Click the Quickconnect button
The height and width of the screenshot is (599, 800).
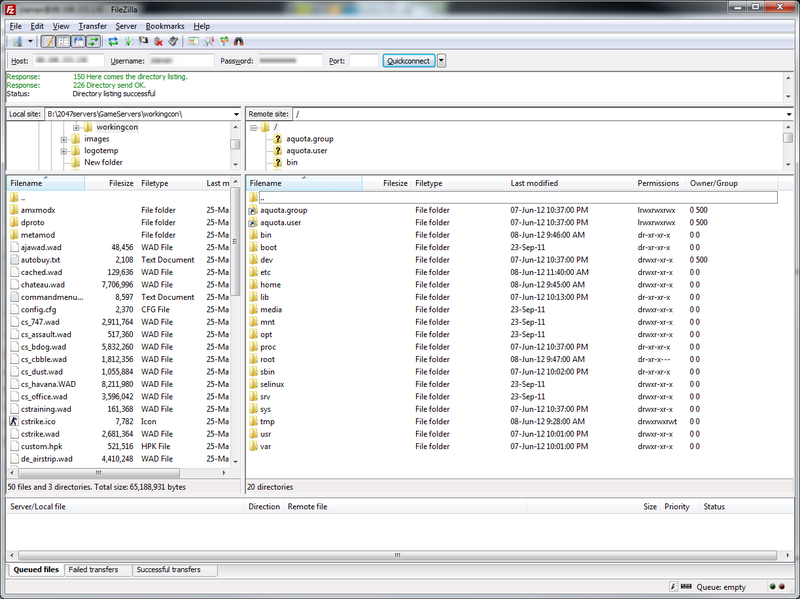(409, 61)
